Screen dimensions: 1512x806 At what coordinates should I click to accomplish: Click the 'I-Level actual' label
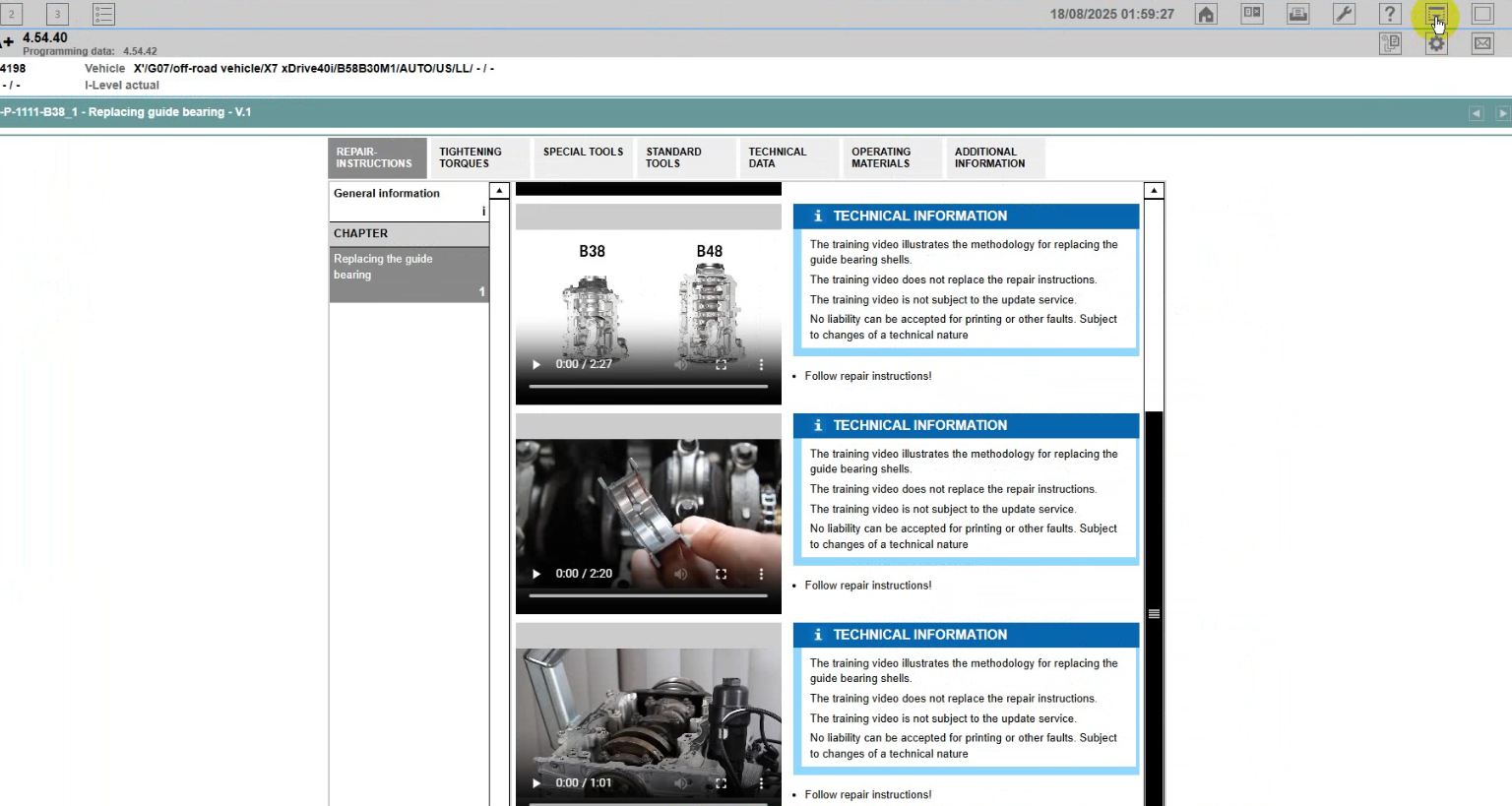122,86
